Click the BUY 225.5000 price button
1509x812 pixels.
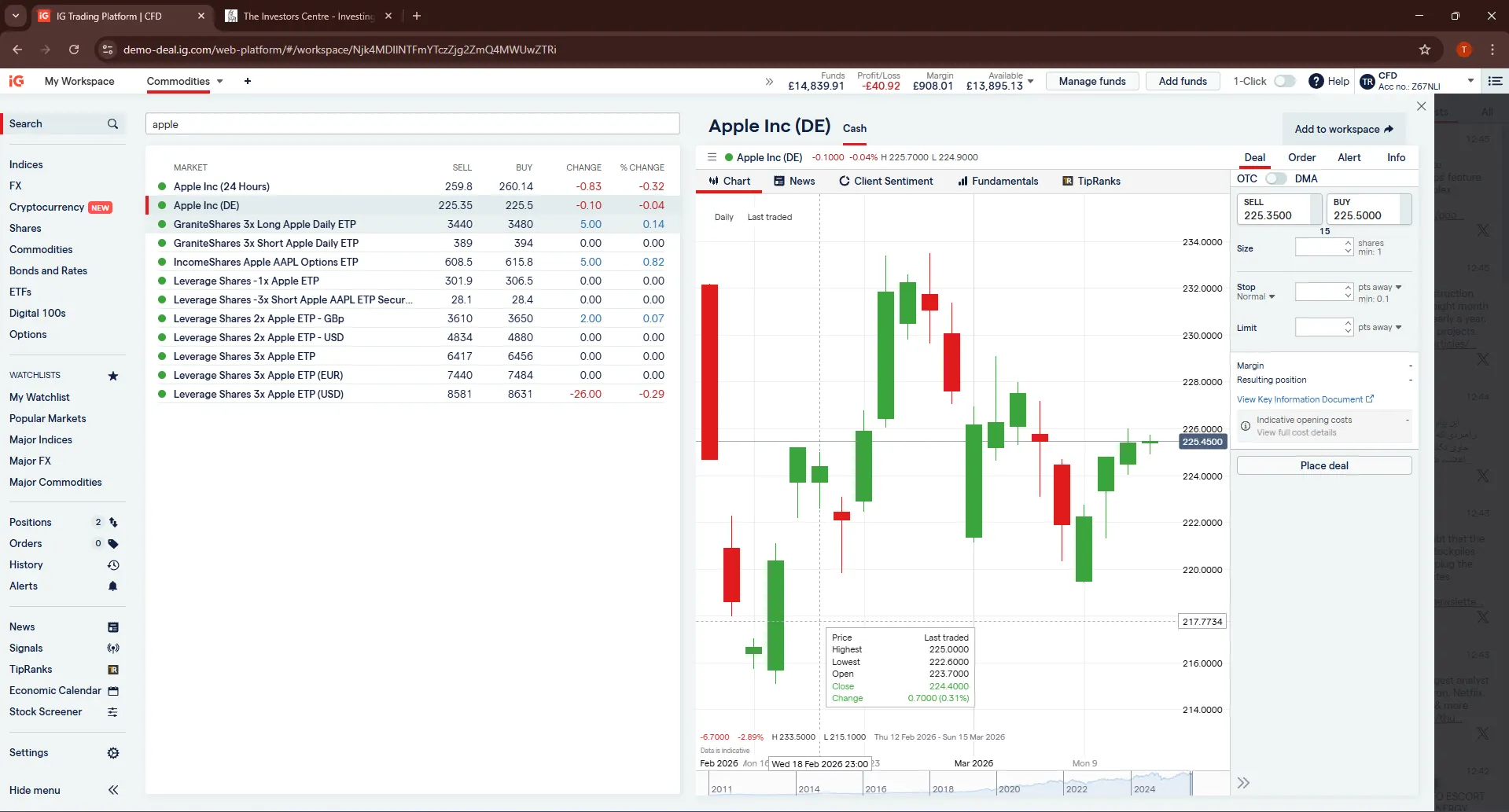click(1369, 209)
